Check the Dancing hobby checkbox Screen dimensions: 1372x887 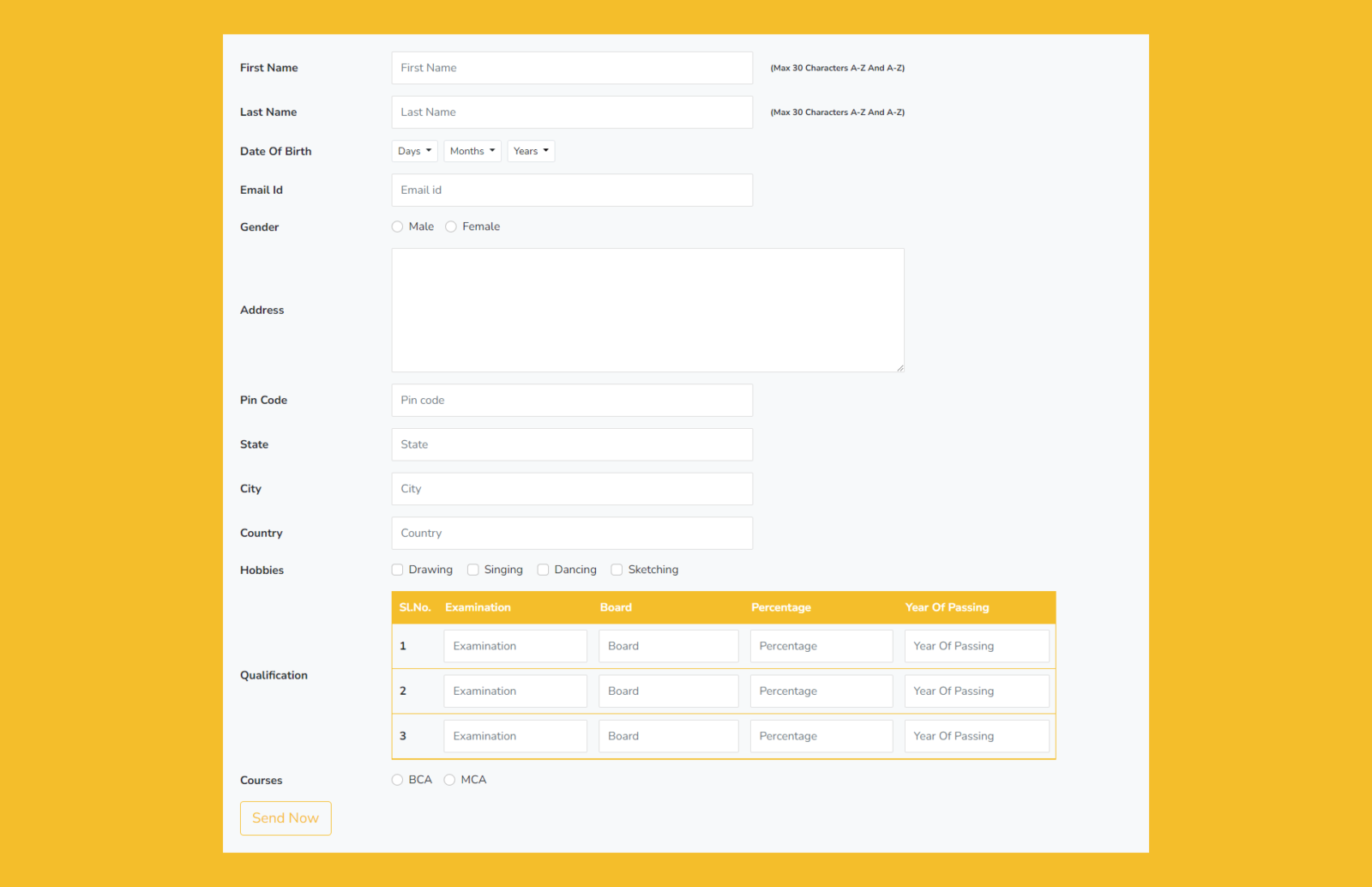tap(543, 570)
